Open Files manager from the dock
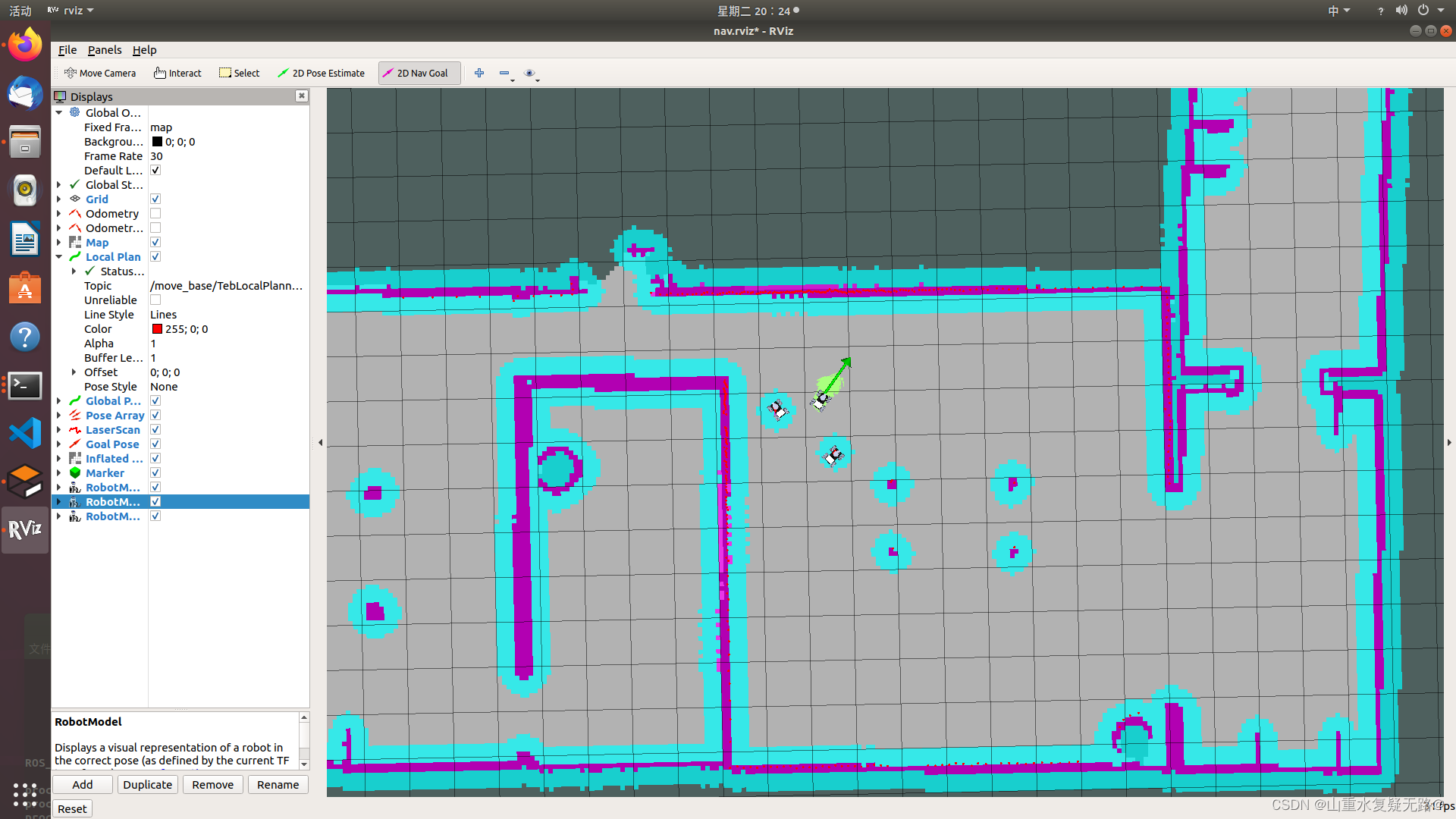Viewport: 1456px width, 819px height. [25, 142]
